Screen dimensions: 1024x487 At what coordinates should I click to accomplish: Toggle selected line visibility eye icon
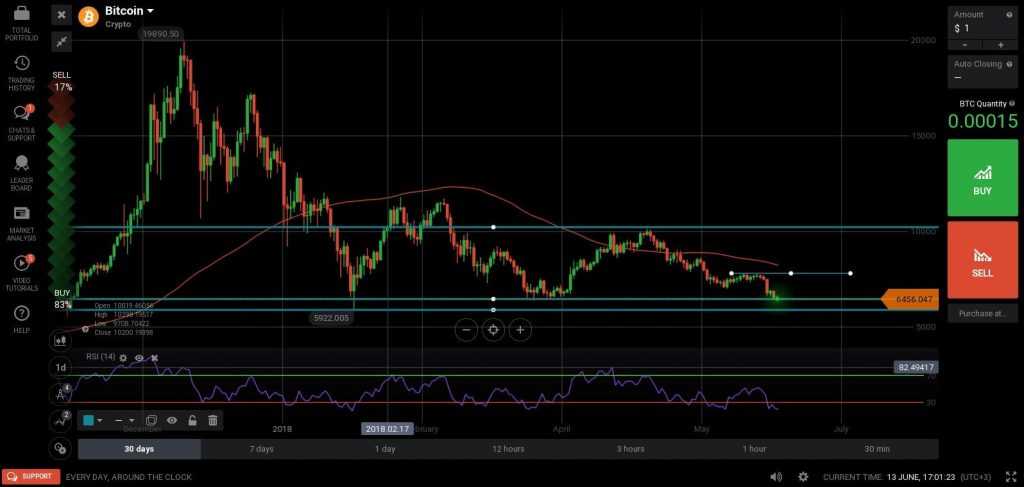tap(172, 420)
